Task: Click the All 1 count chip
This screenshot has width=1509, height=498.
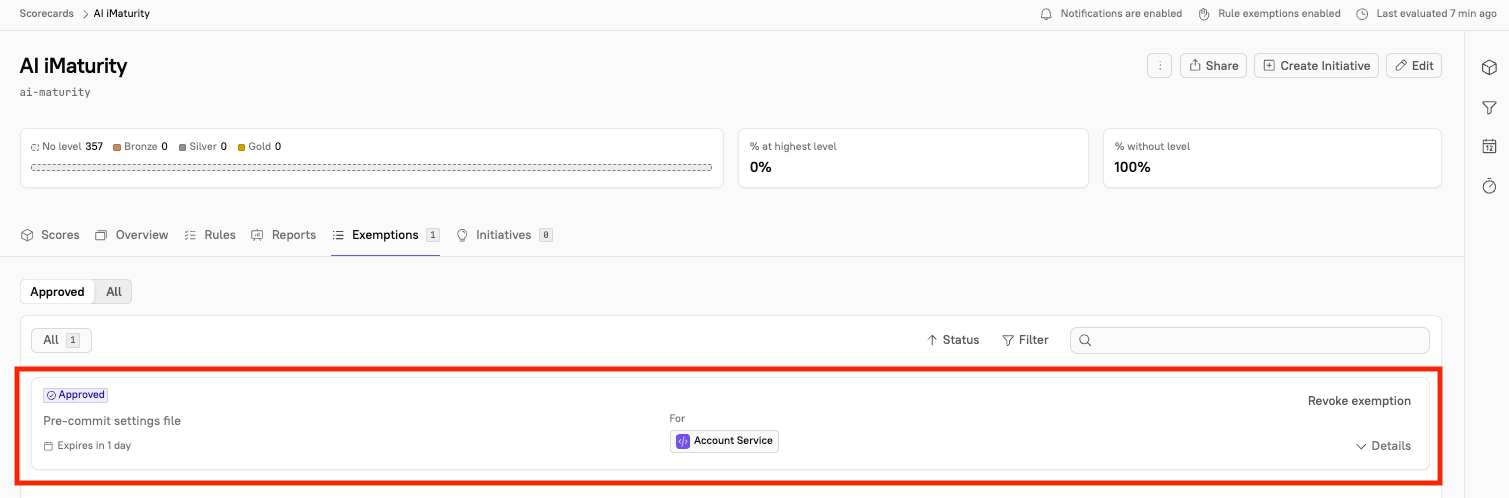Action: [x=61, y=340]
